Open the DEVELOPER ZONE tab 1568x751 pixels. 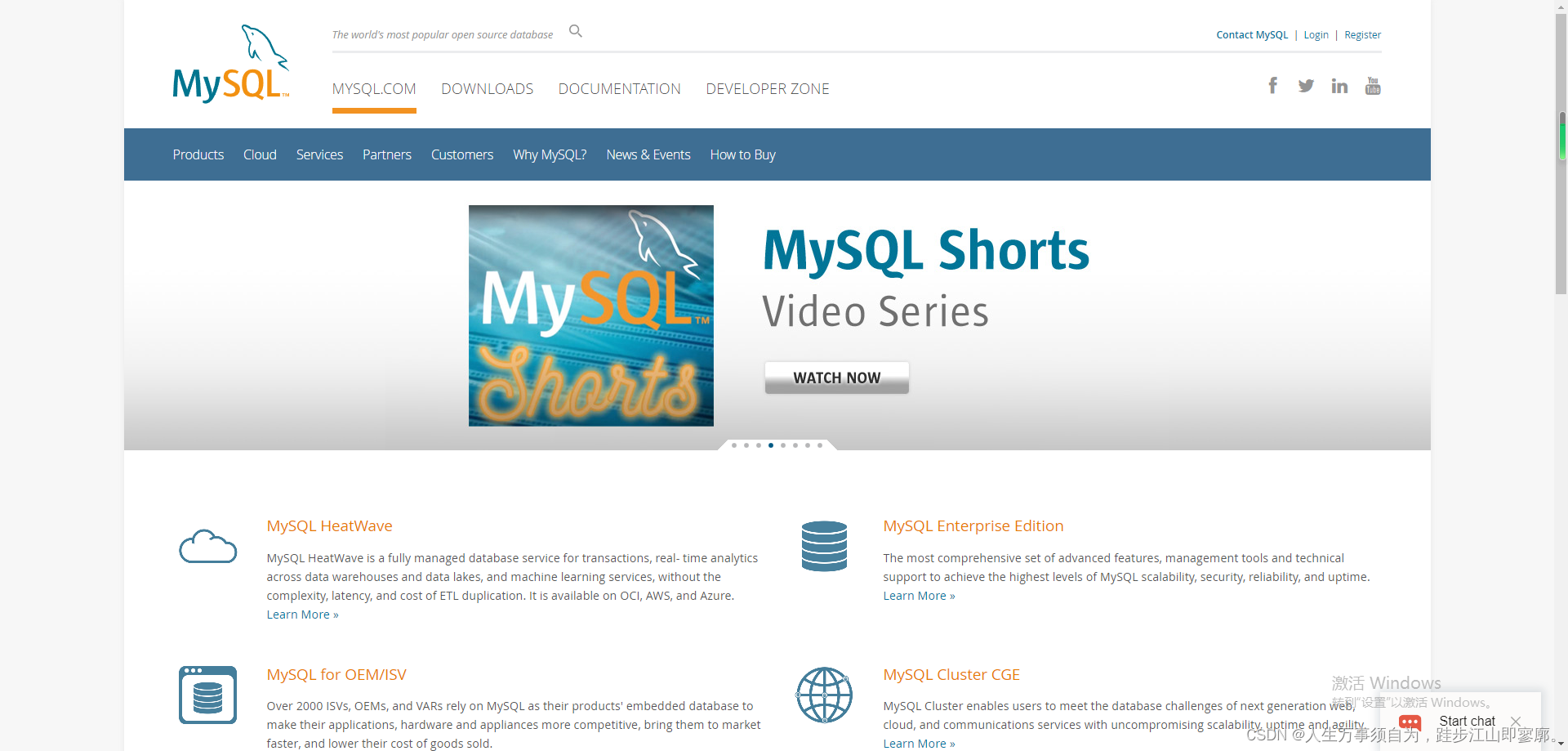pyautogui.click(x=768, y=89)
